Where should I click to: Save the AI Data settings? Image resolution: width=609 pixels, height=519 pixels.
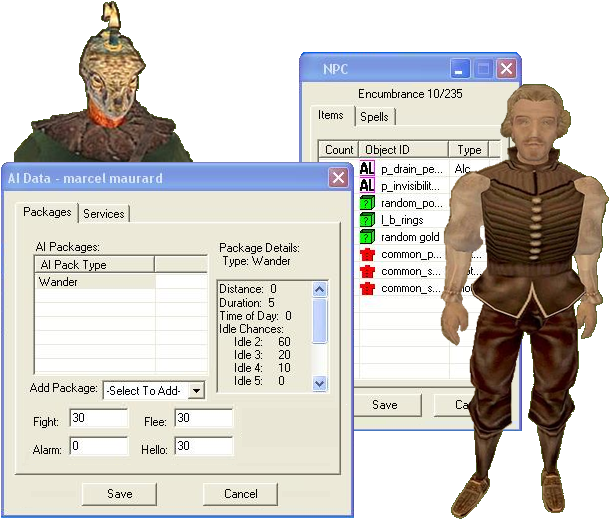[x=120, y=494]
